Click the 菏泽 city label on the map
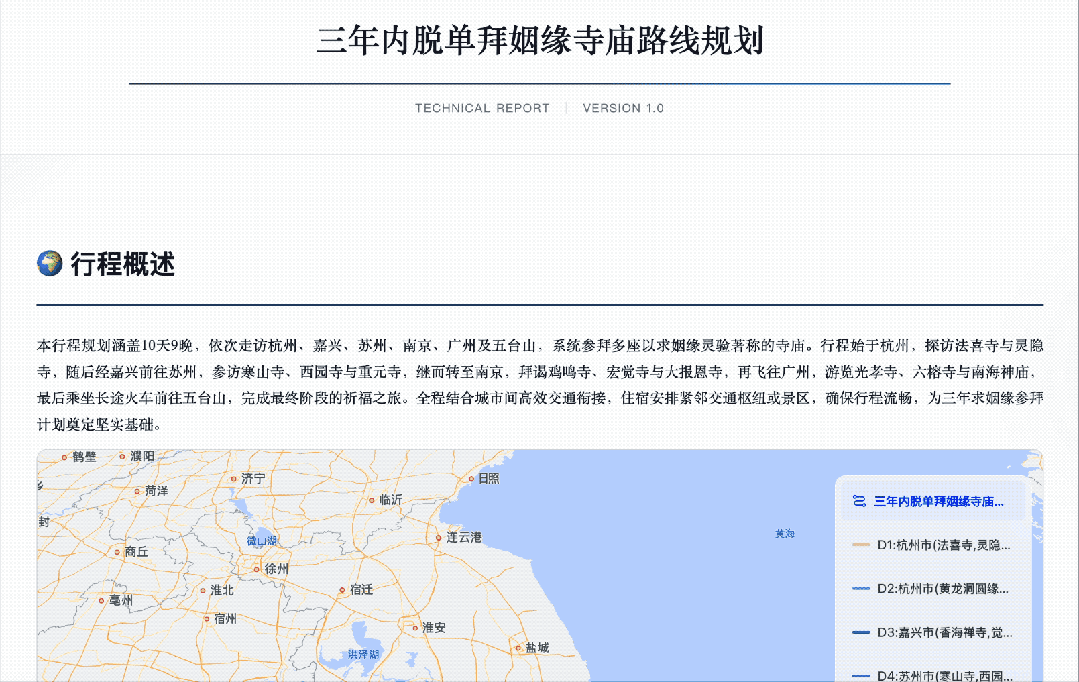 tap(156, 491)
